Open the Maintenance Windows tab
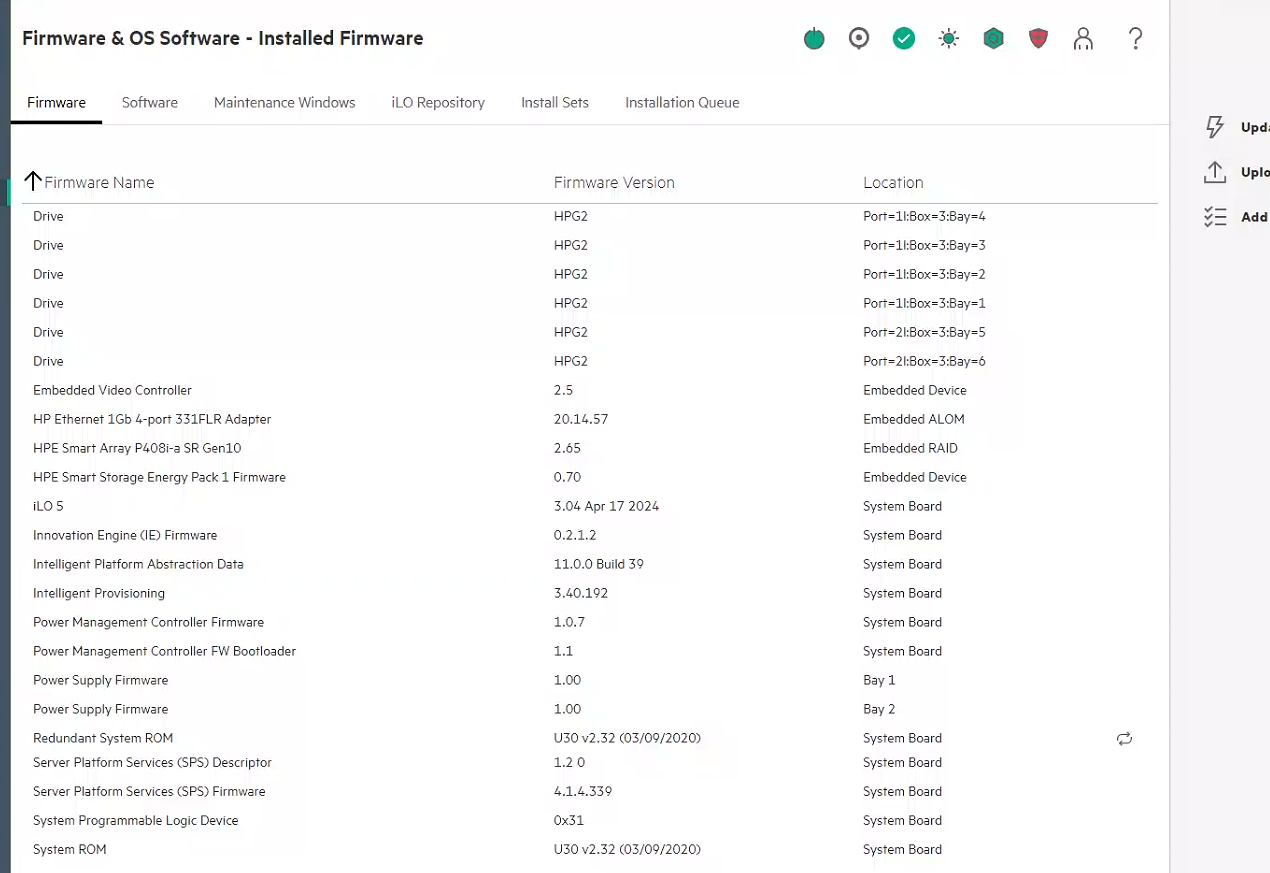This screenshot has width=1270, height=873. (x=284, y=103)
